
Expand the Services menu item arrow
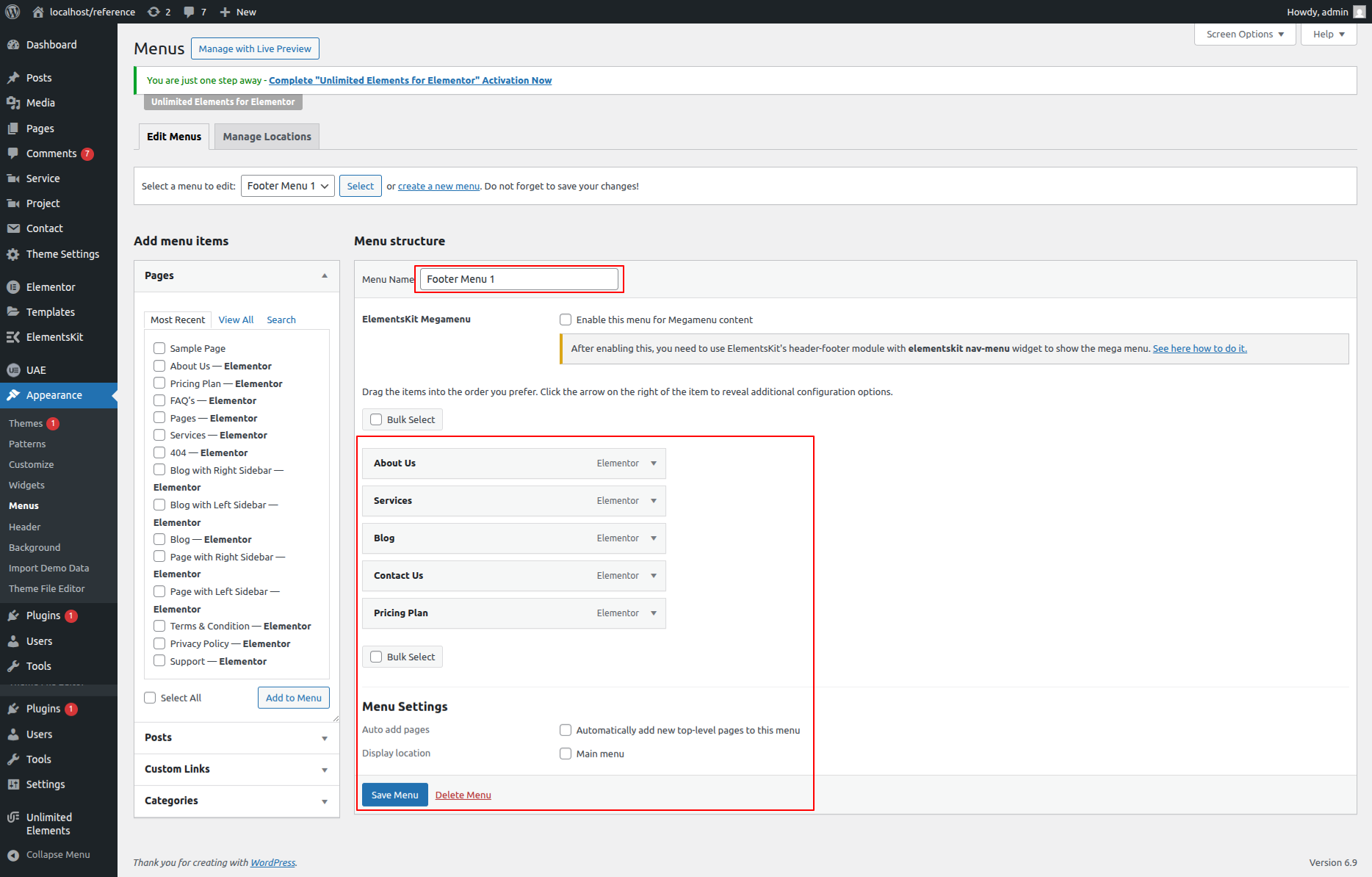coord(654,501)
